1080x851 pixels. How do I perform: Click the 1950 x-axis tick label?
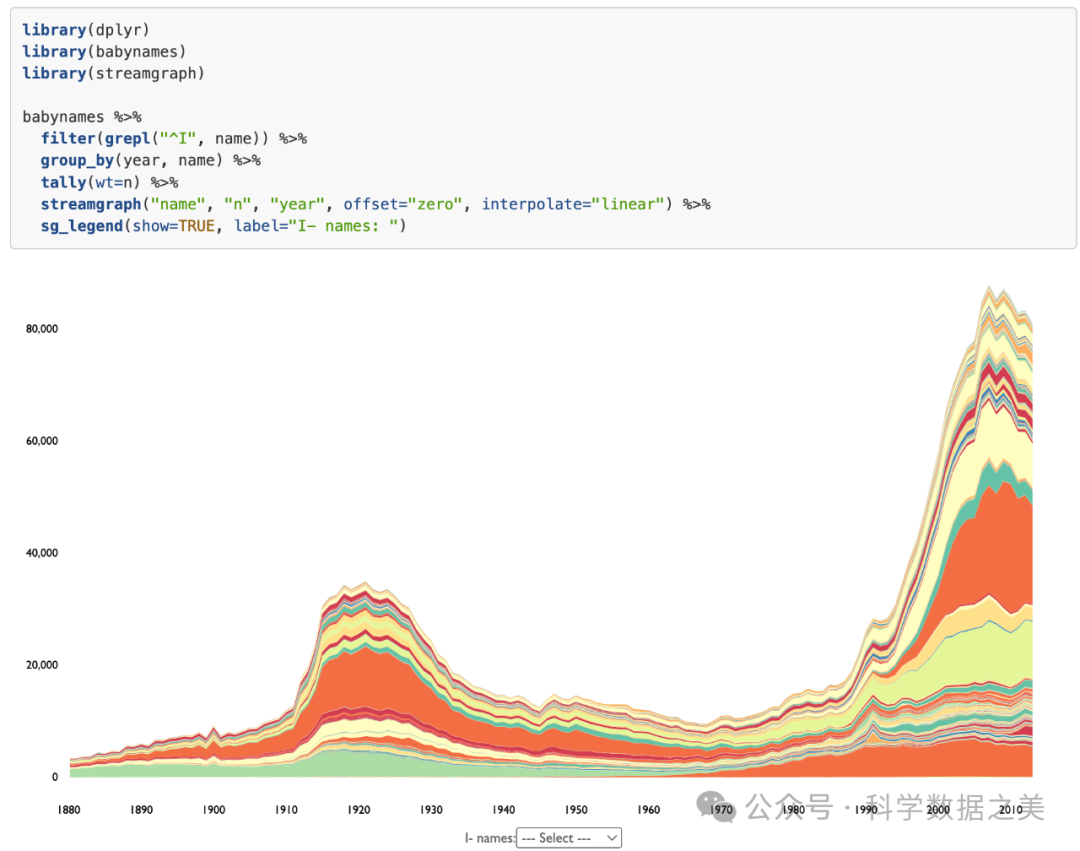575,809
